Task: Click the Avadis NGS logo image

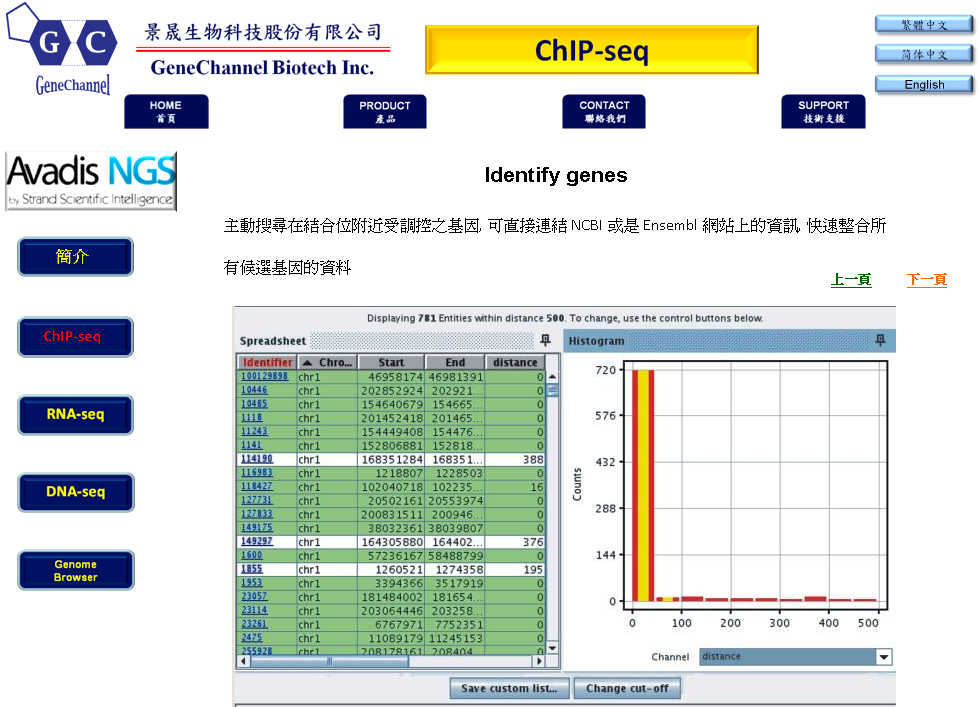Action: pos(91,181)
